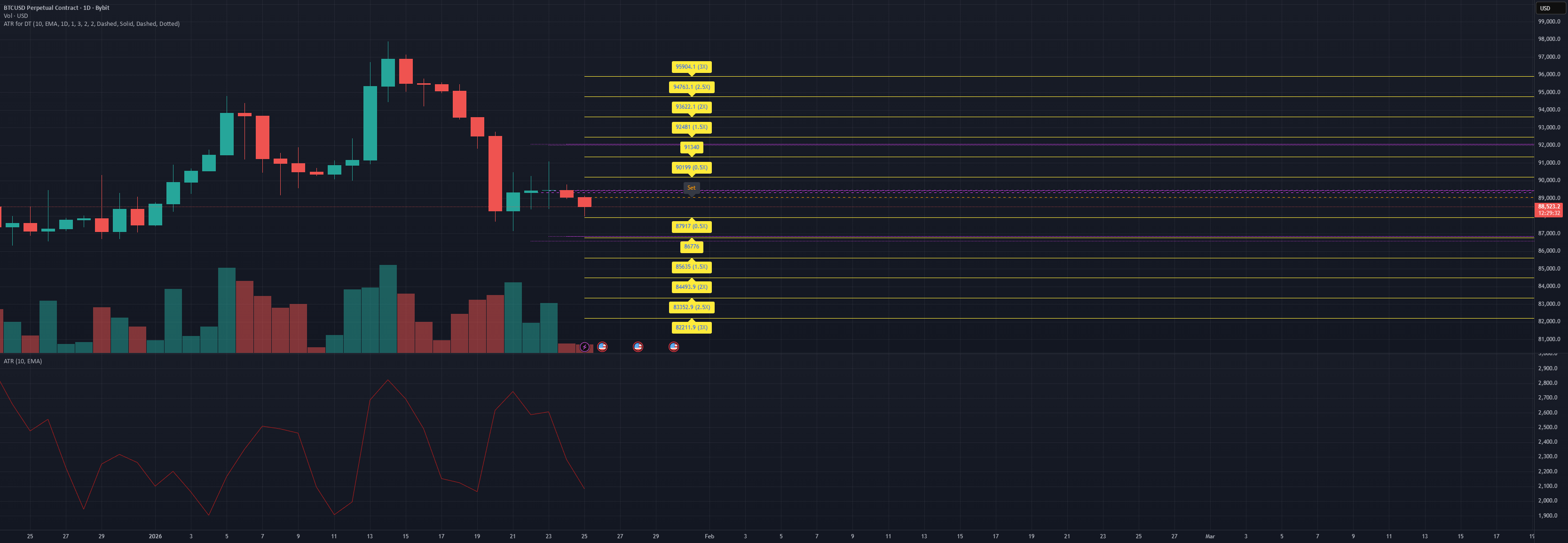Click the Set label on the chart
1568x543 pixels.
[x=692, y=188]
